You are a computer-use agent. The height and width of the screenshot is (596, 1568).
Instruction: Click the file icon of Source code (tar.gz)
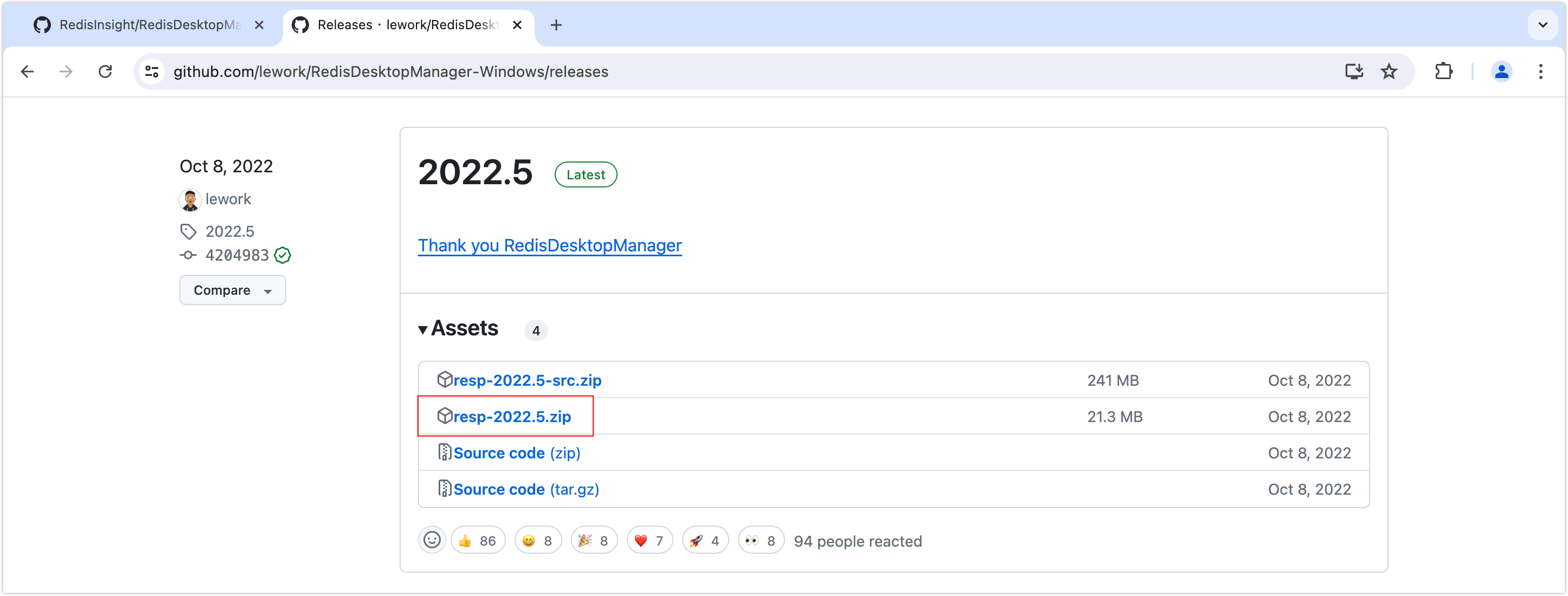[445, 489]
